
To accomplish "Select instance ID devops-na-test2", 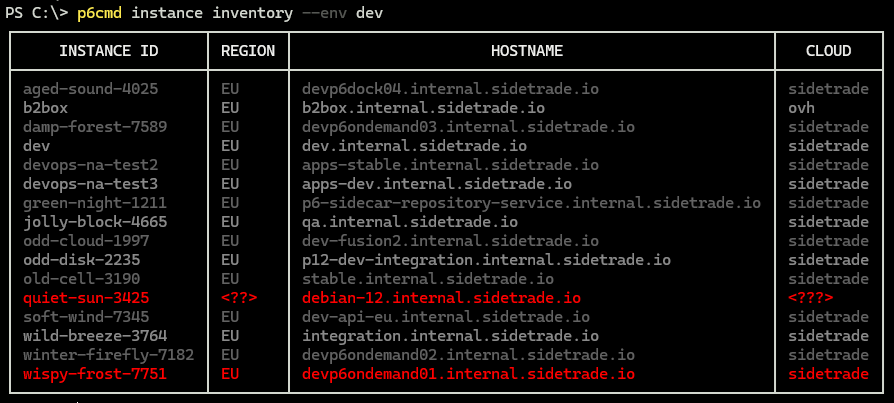I will [x=91, y=165].
